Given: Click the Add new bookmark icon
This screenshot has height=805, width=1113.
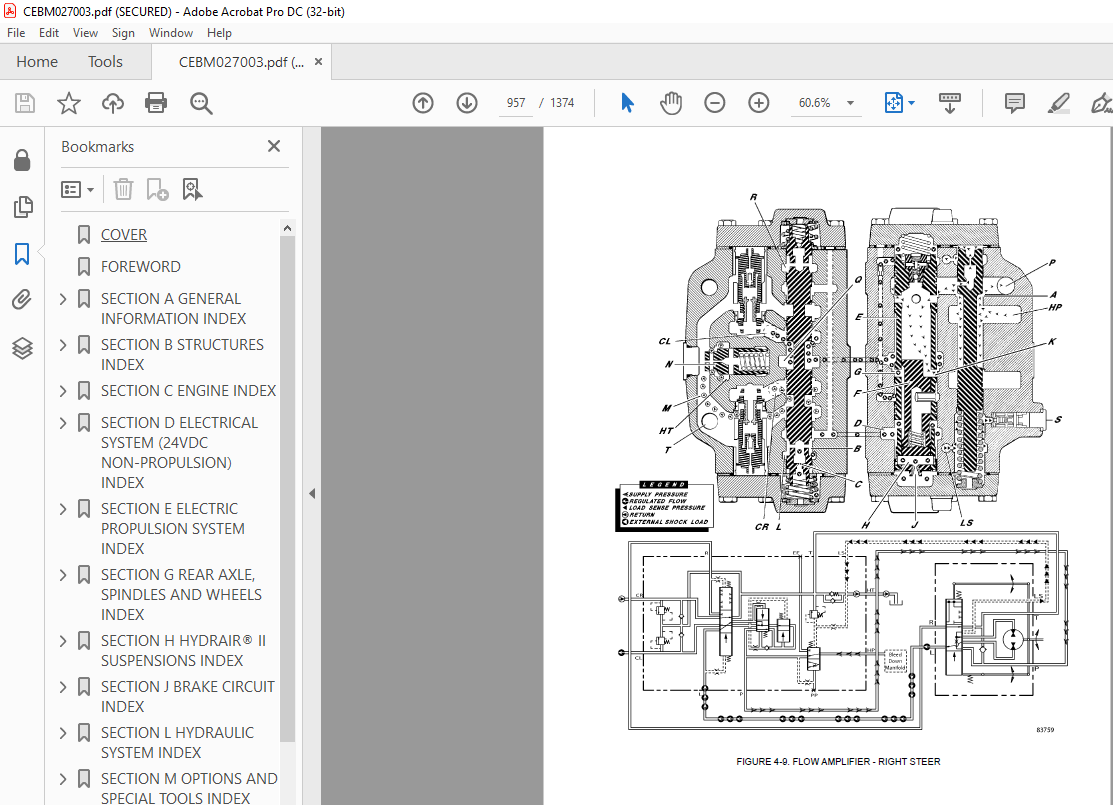Looking at the screenshot, I should coord(157,190).
